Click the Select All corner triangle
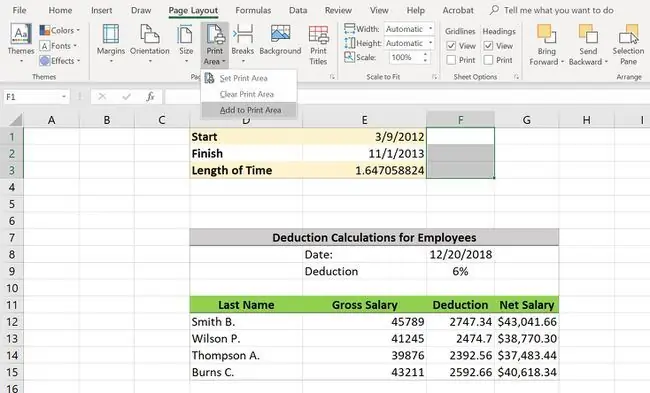Screen dimensions: 650x393 16,120
